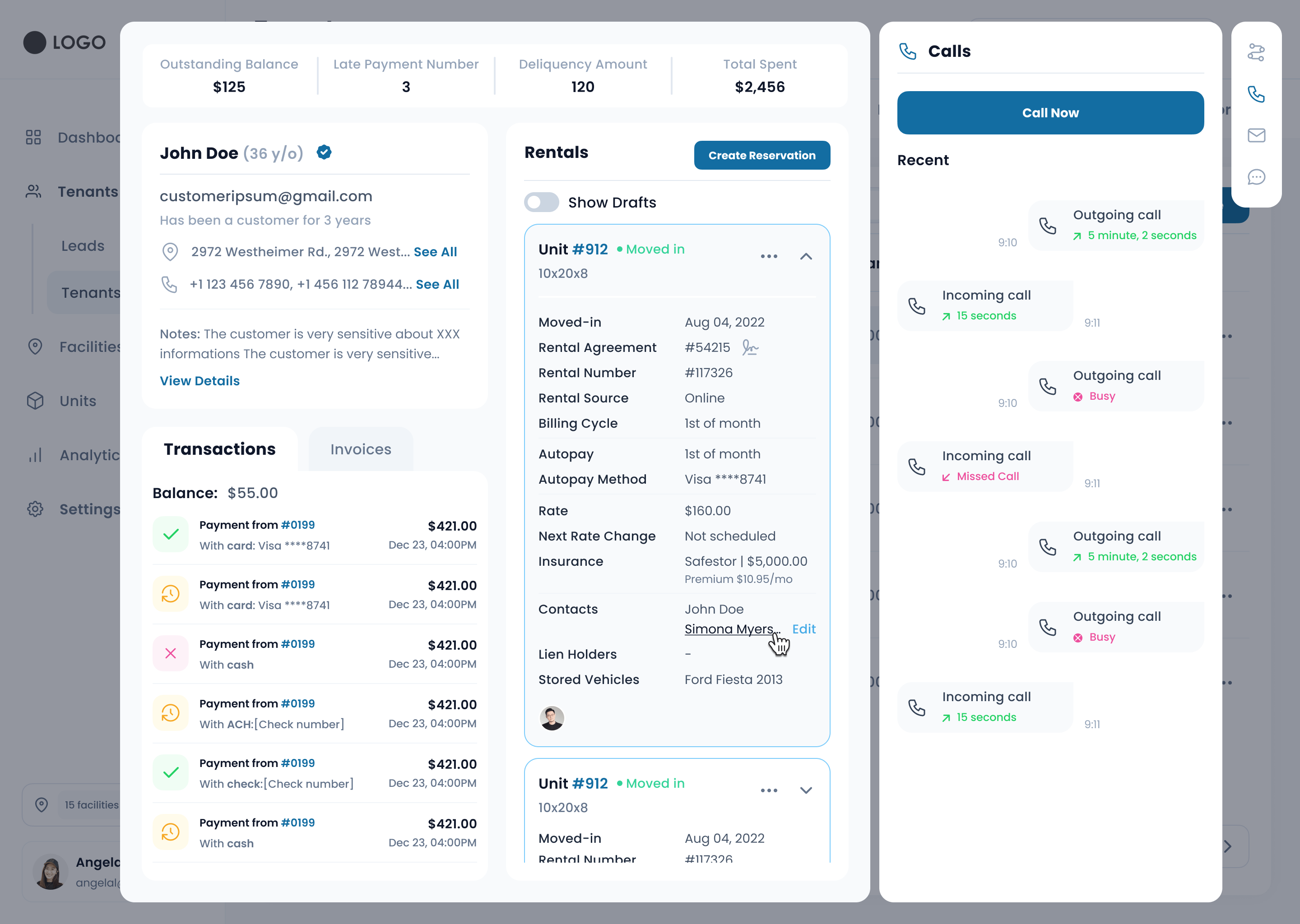
Task: Open the email envelope icon on right toolbar
Action: [x=1256, y=135]
